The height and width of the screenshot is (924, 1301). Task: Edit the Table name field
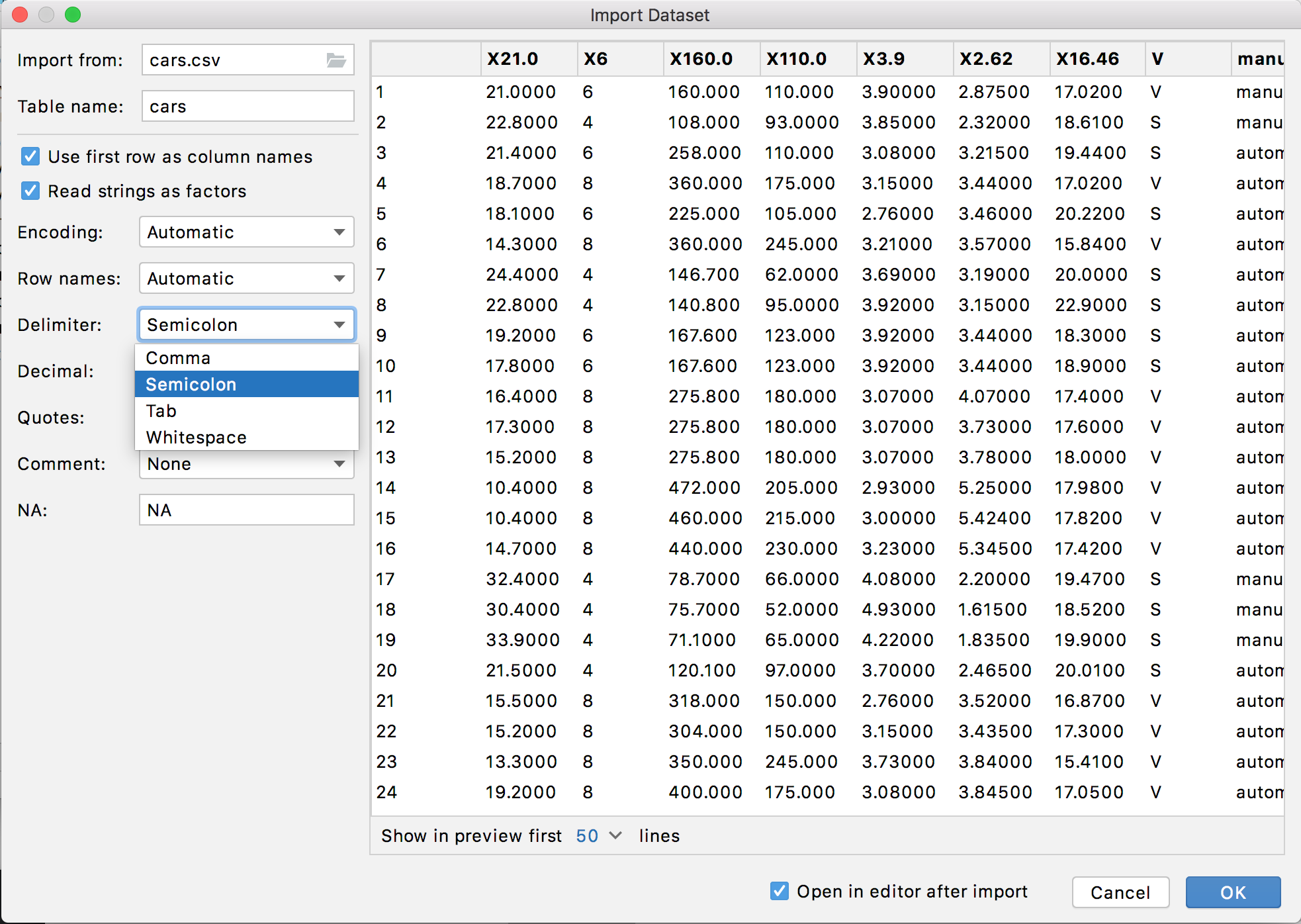click(247, 105)
